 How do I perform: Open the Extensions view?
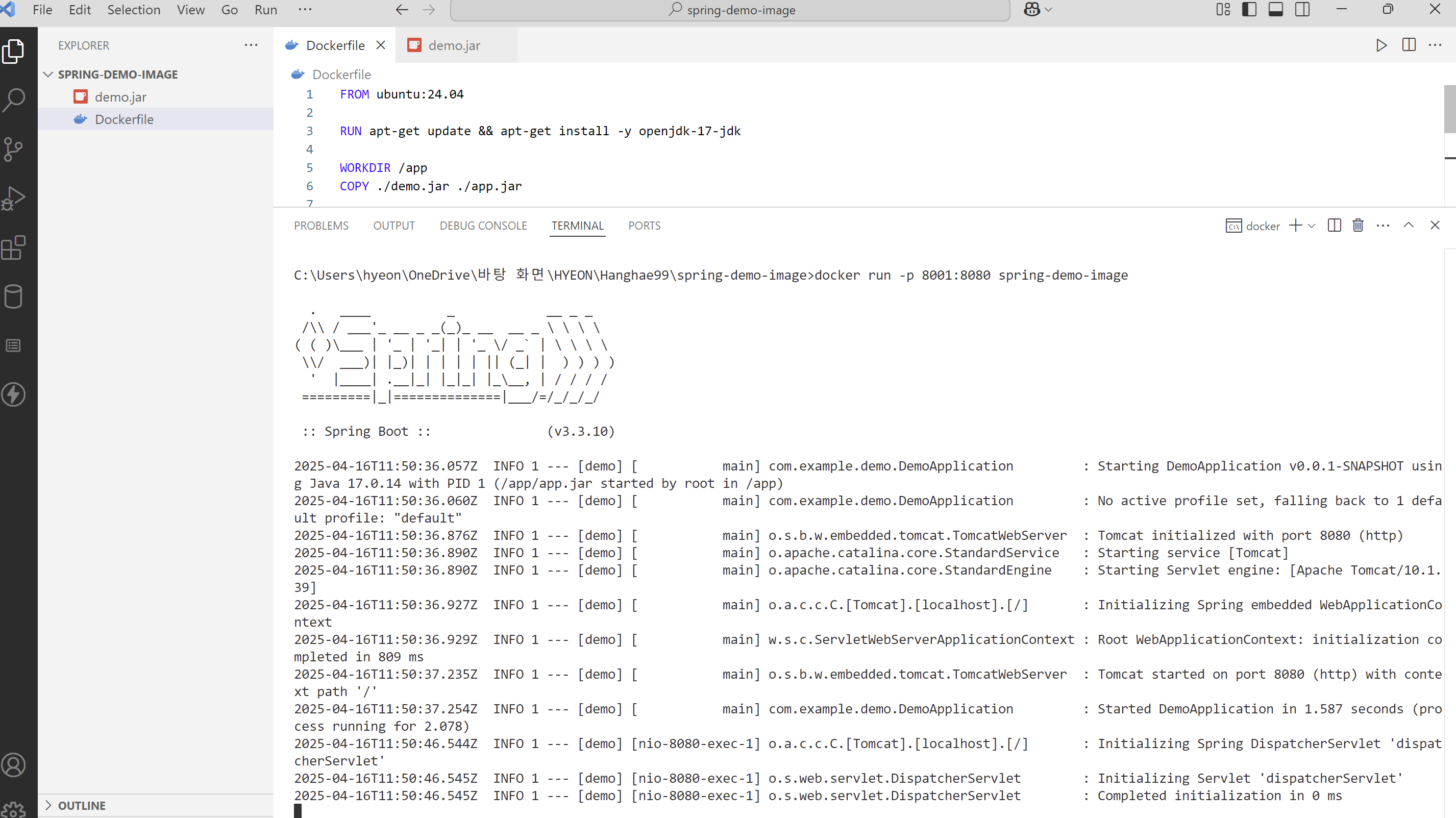pos(14,247)
